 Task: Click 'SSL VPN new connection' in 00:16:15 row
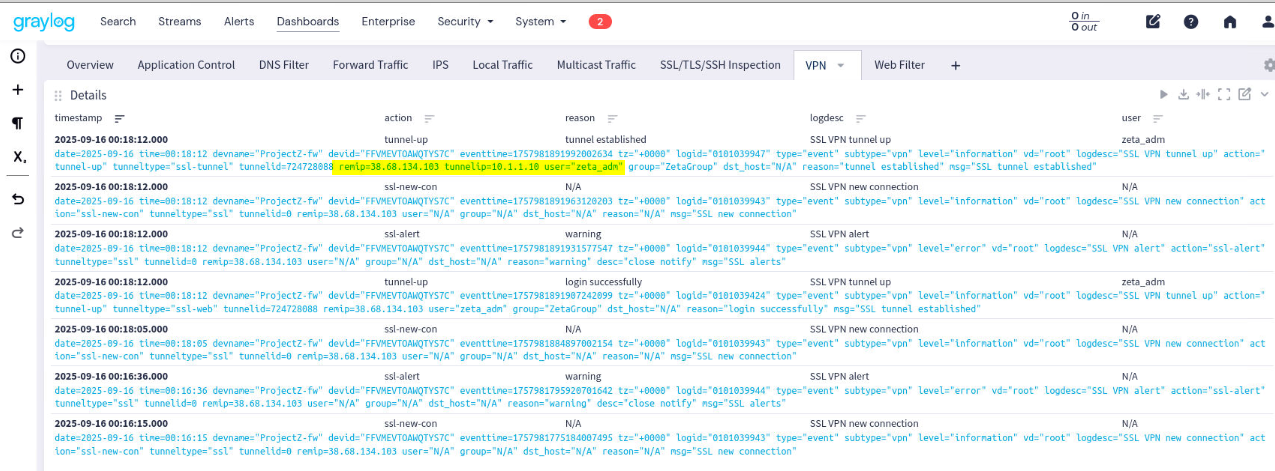pos(864,424)
